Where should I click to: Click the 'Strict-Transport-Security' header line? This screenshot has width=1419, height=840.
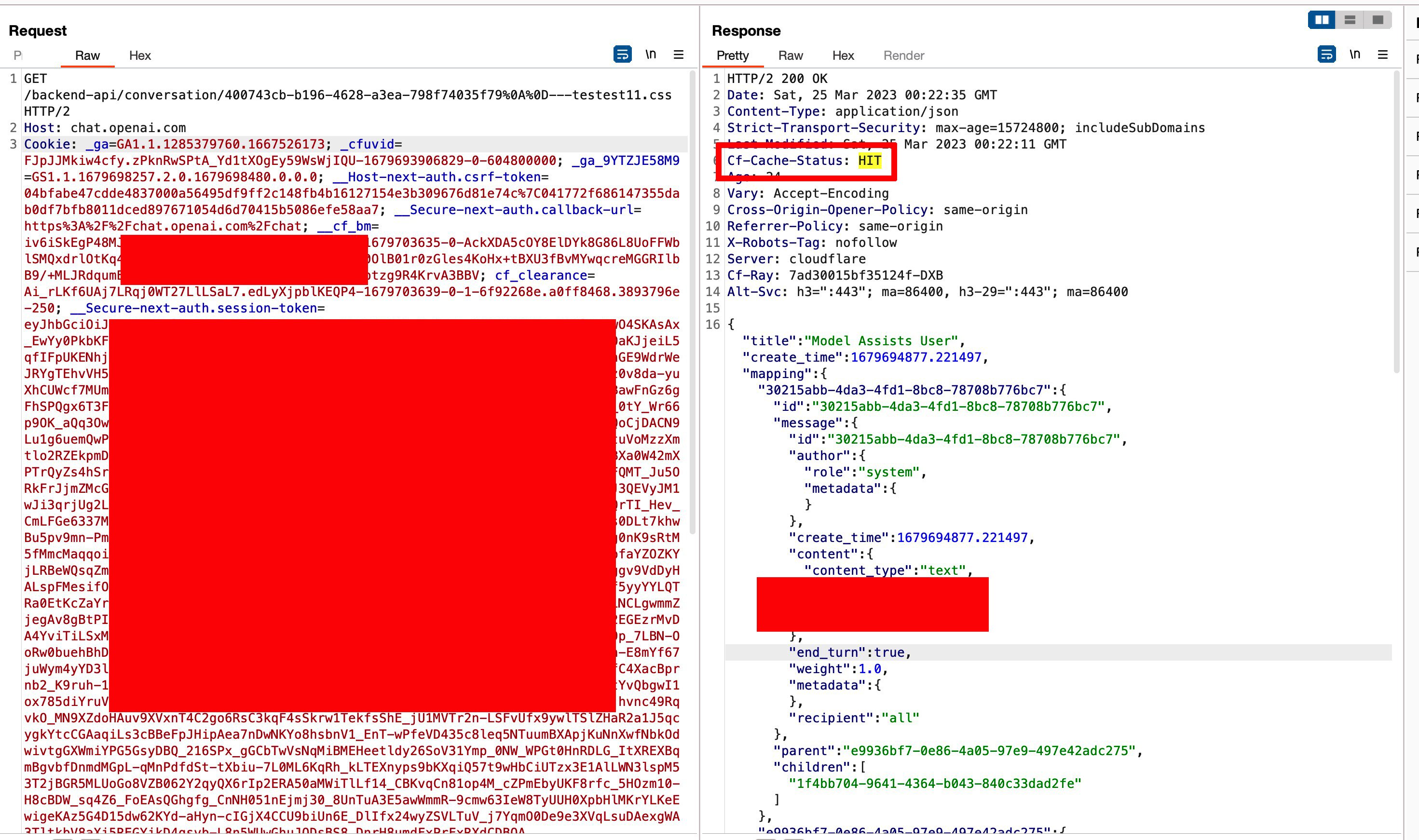pos(966,128)
